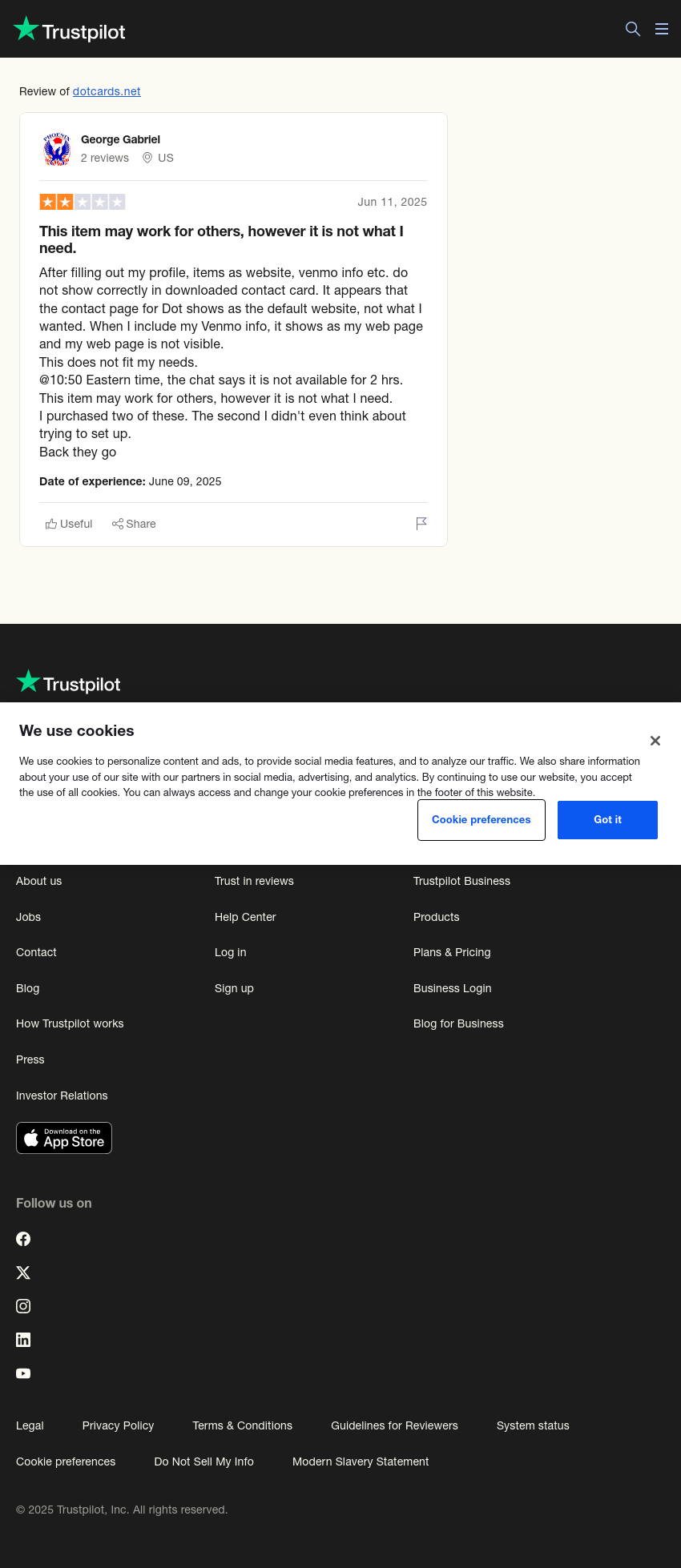The height and width of the screenshot is (1568, 681).
Task: Click the Trustpilot logo in the footer
Action: tap(68, 683)
